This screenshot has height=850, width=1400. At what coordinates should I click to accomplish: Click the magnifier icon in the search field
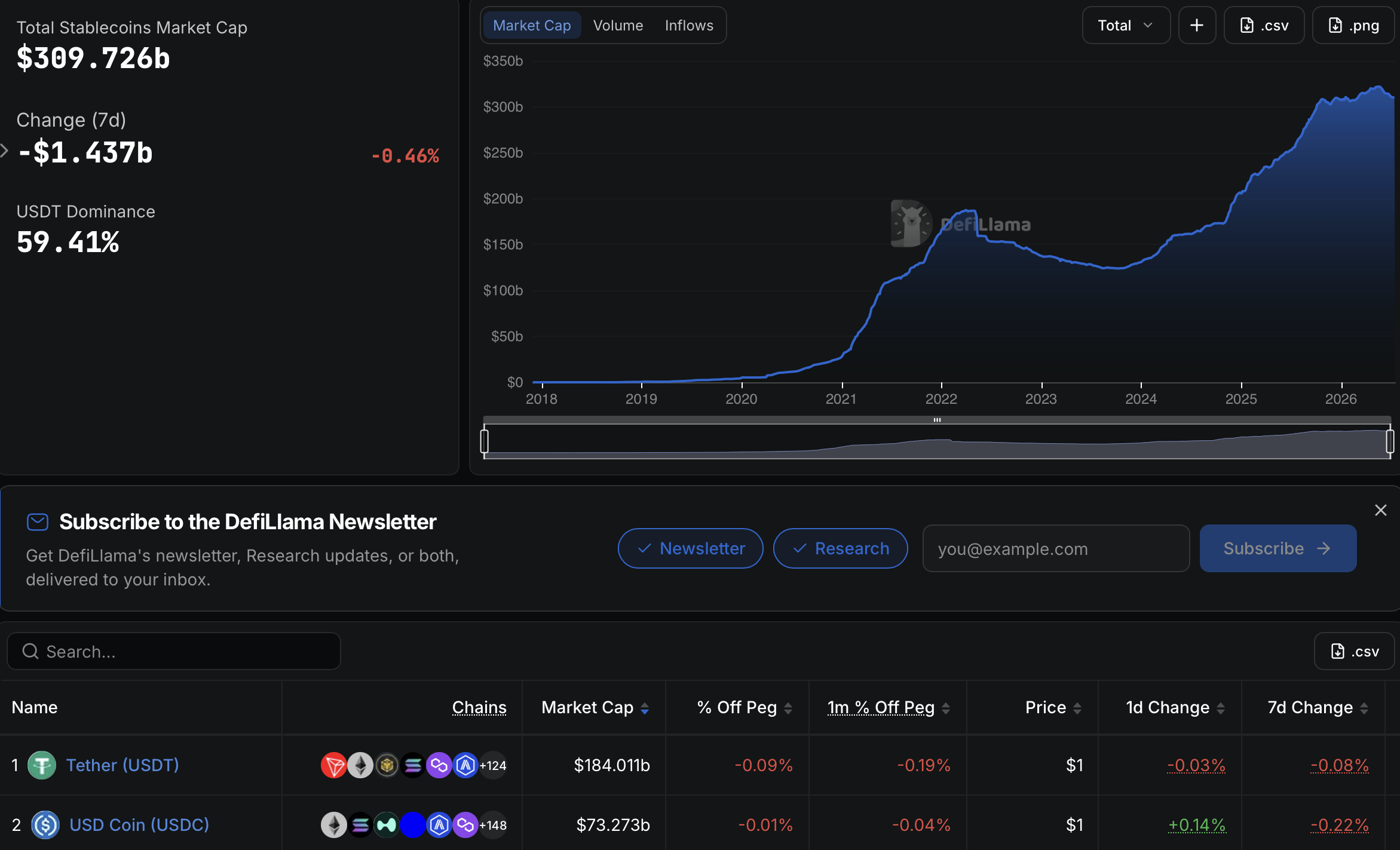[30, 651]
